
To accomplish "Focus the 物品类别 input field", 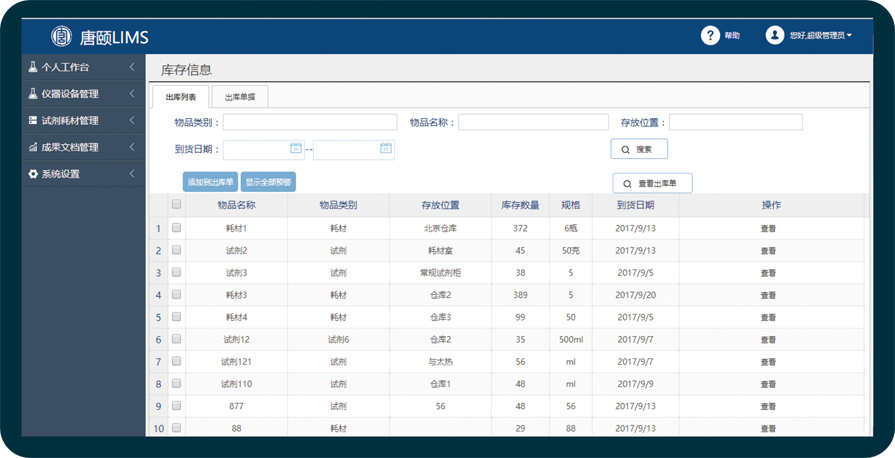I will coord(310,122).
